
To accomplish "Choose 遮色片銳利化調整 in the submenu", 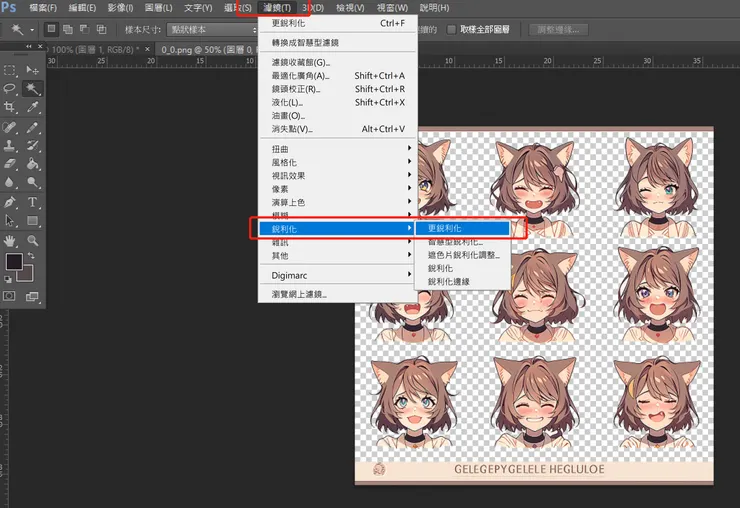I will pyautogui.click(x=462, y=255).
